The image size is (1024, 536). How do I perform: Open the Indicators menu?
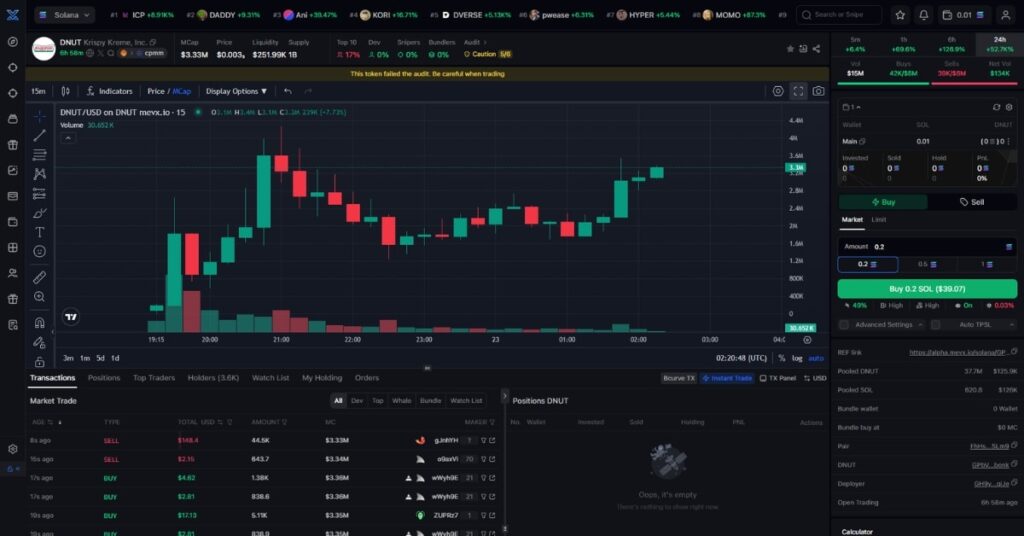click(x=109, y=91)
